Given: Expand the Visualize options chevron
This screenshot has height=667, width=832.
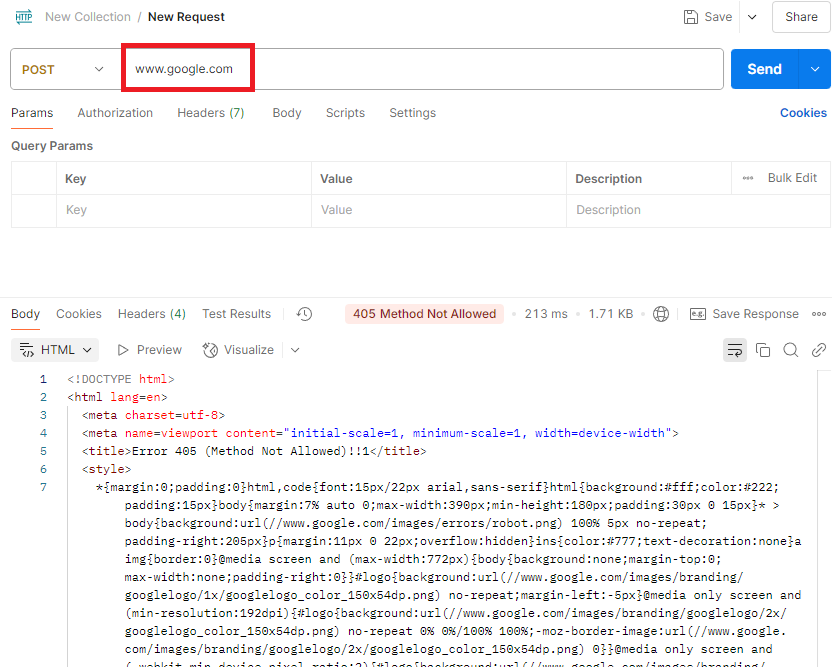Looking at the screenshot, I should pos(295,350).
